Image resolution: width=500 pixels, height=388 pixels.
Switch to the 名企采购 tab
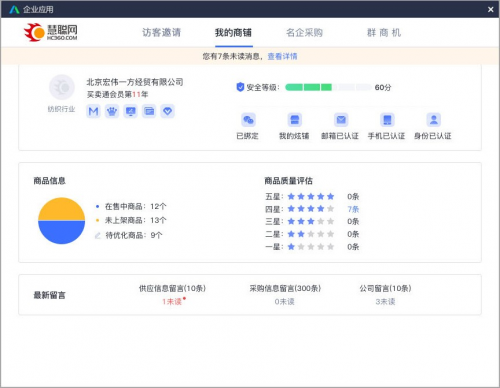tap(304, 32)
